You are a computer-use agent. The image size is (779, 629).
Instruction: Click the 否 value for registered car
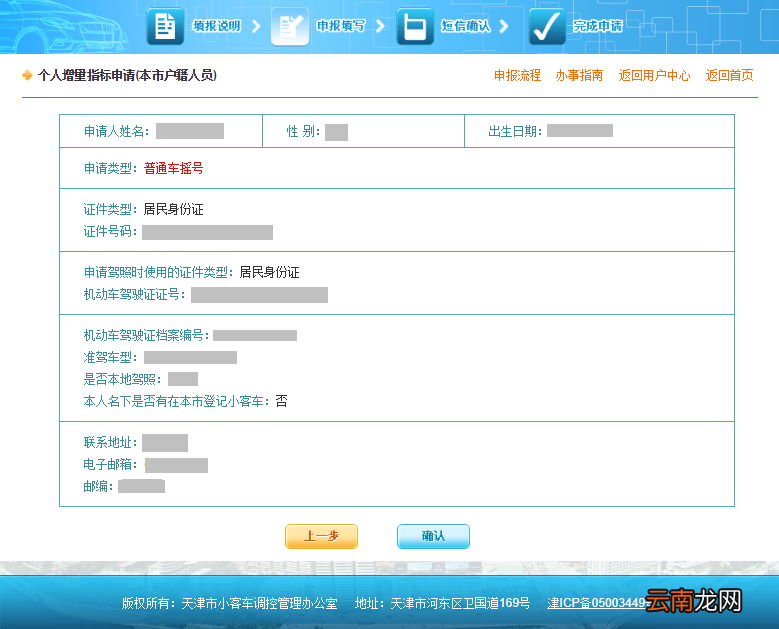(x=281, y=401)
